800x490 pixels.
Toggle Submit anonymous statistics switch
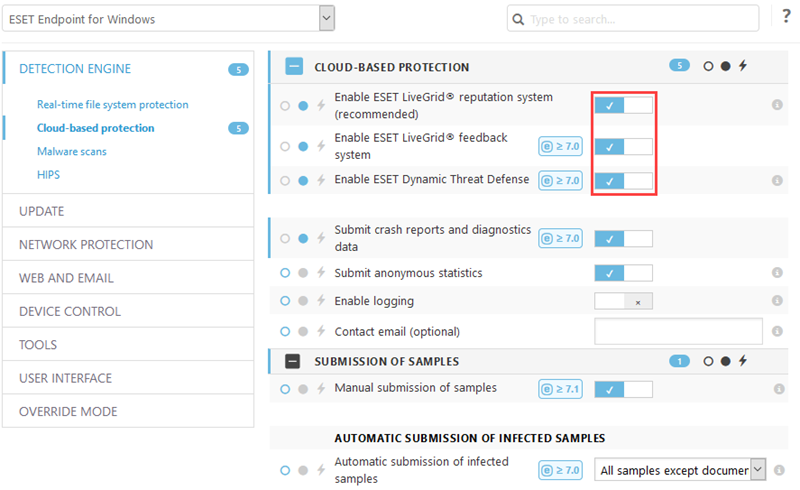click(623, 273)
